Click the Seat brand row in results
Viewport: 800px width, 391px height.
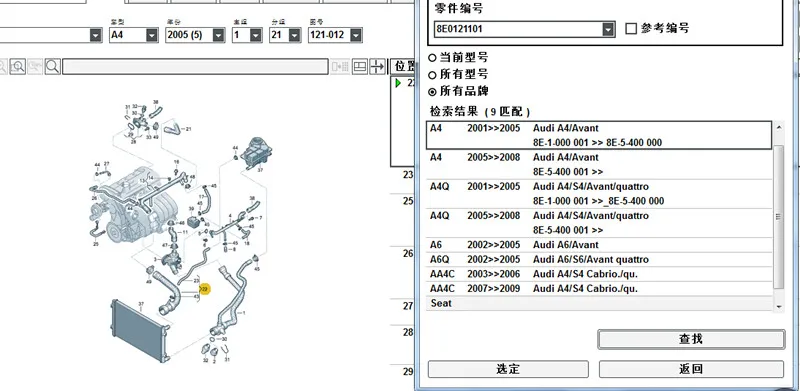(599, 303)
